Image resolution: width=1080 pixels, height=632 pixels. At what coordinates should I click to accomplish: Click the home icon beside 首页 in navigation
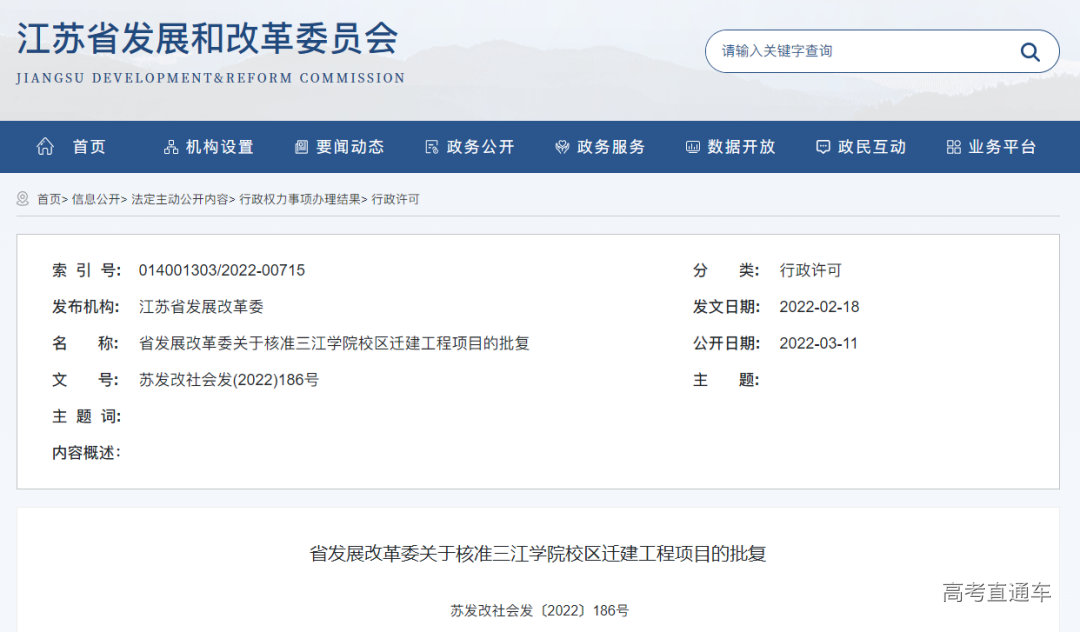44,146
